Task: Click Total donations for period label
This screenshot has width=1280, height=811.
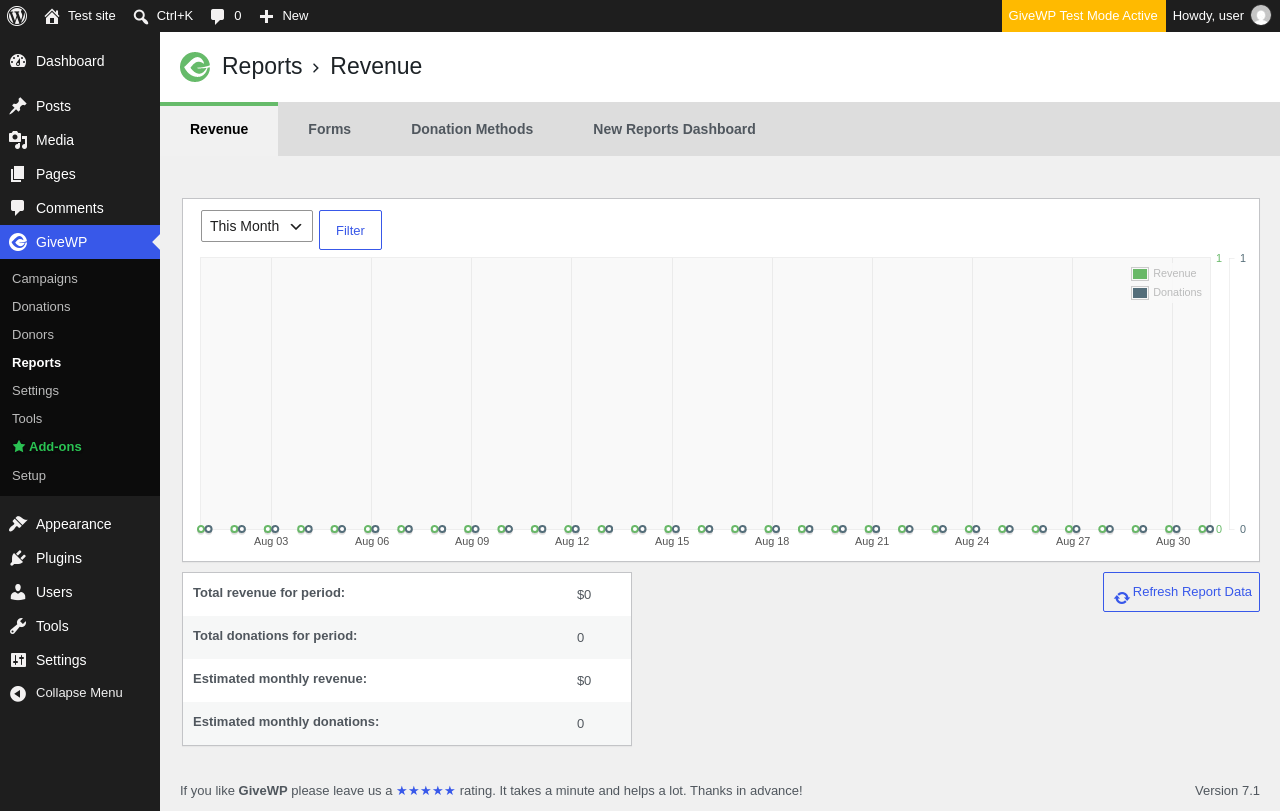Action: coord(275,636)
